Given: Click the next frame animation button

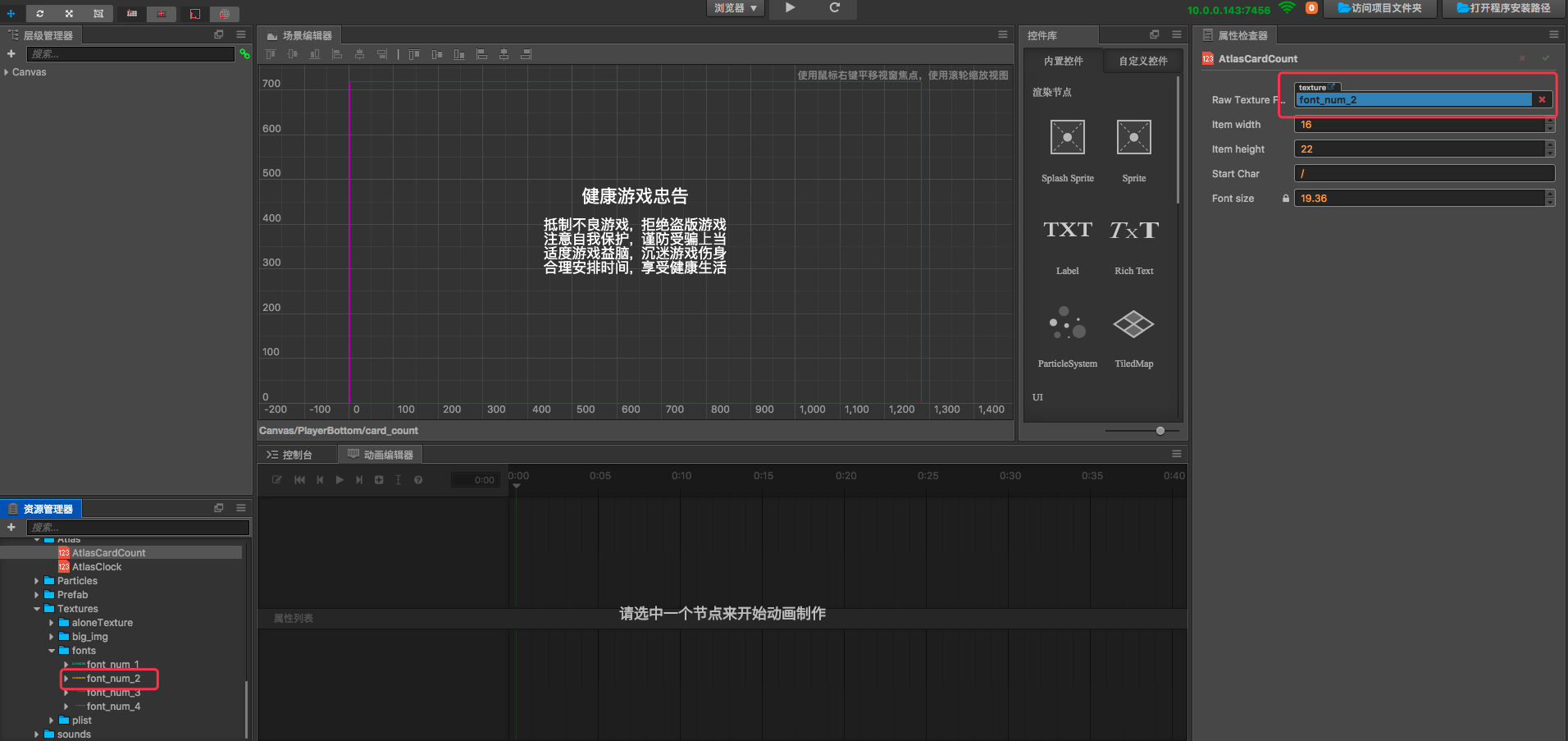Looking at the screenshot, I should tap(359, 480).
